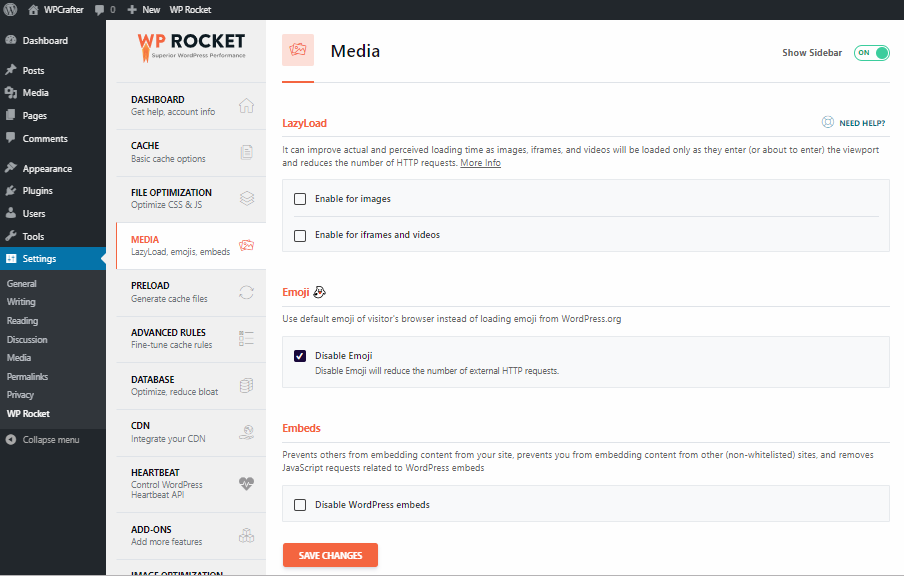Open the New content menu
This screenshot has width=904, height=576.
(x=144, y=10)
